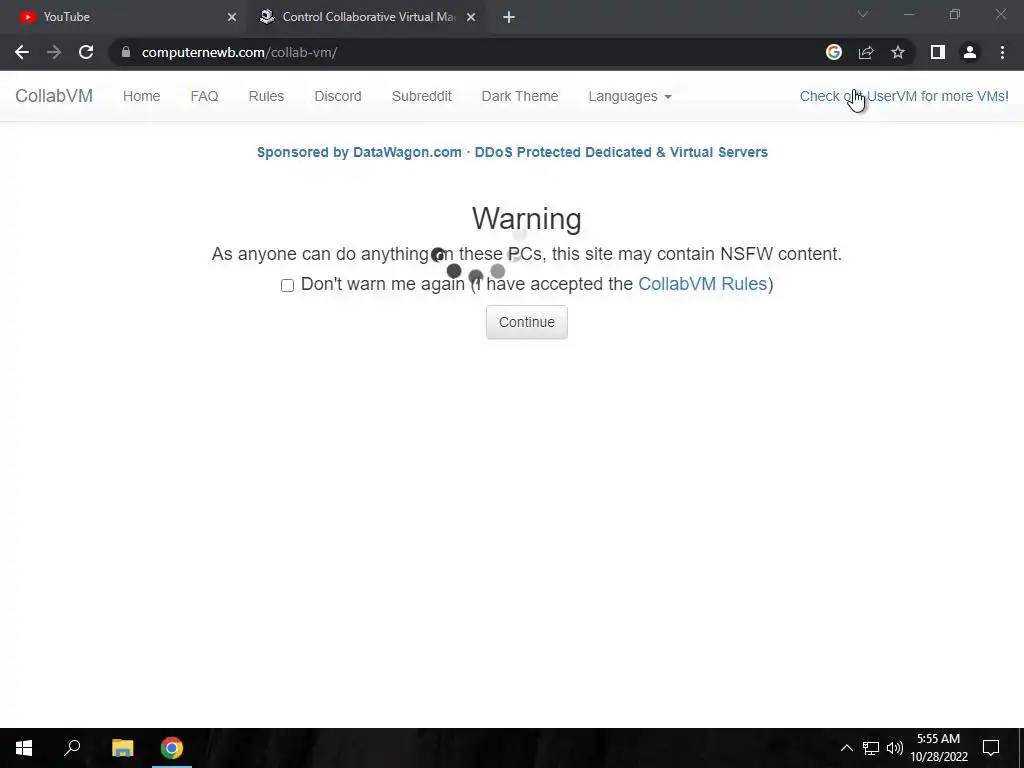Image resolution: width=1024 pixels, height=768 pixels.
Task: Open the browser side panel icon
Action: (x=938, y=52)
